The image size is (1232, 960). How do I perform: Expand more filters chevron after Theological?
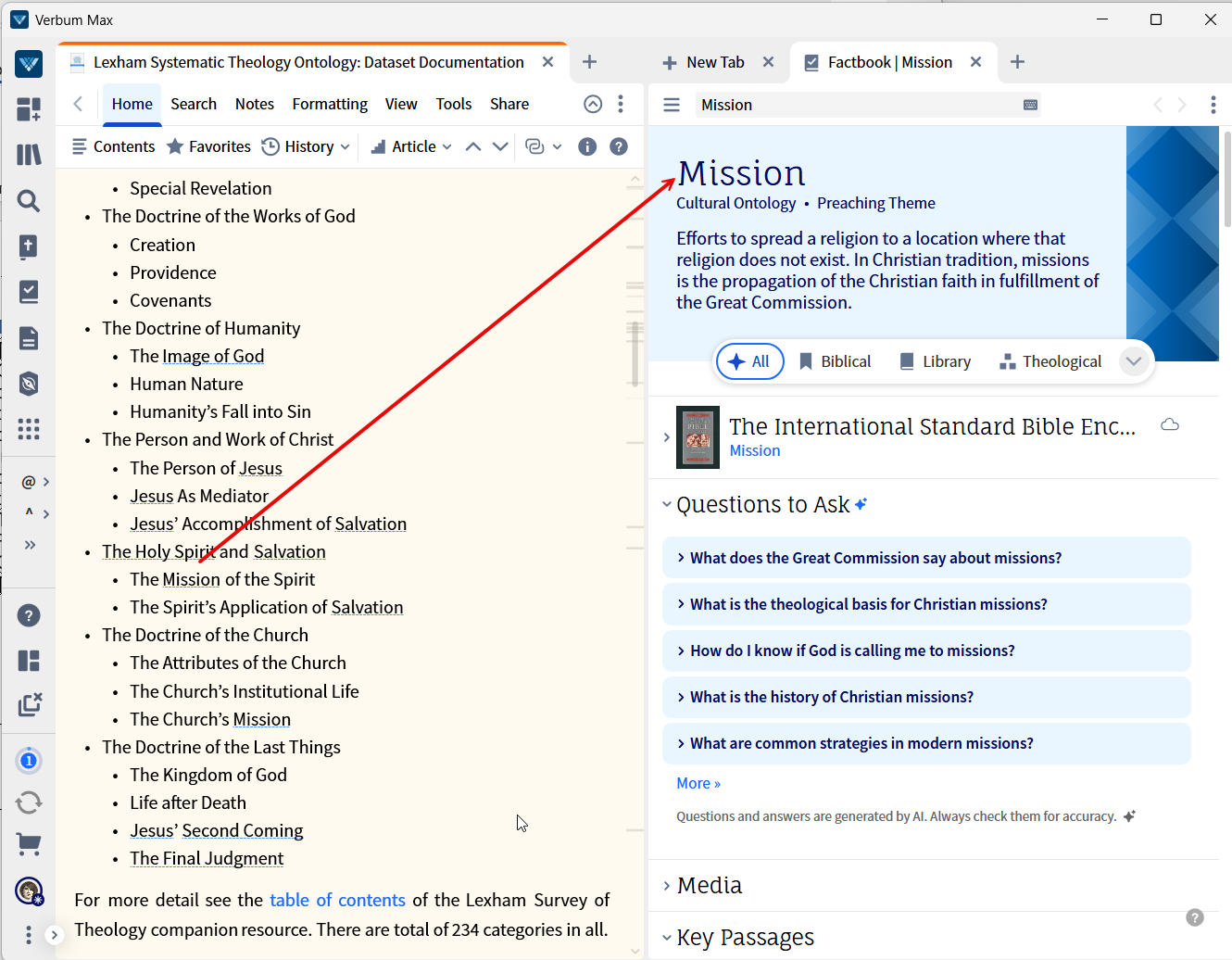point(1134,361)
